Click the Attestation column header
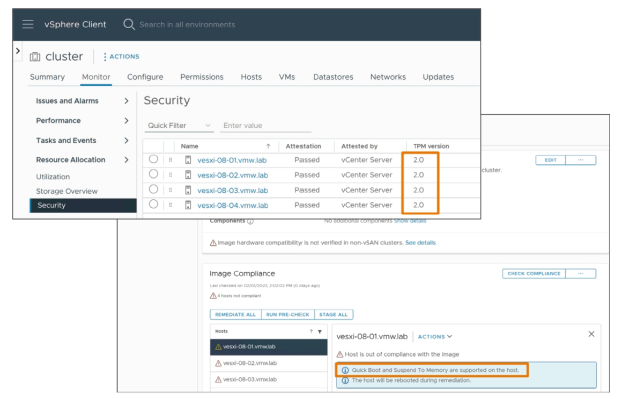 [x=303, y=146]
